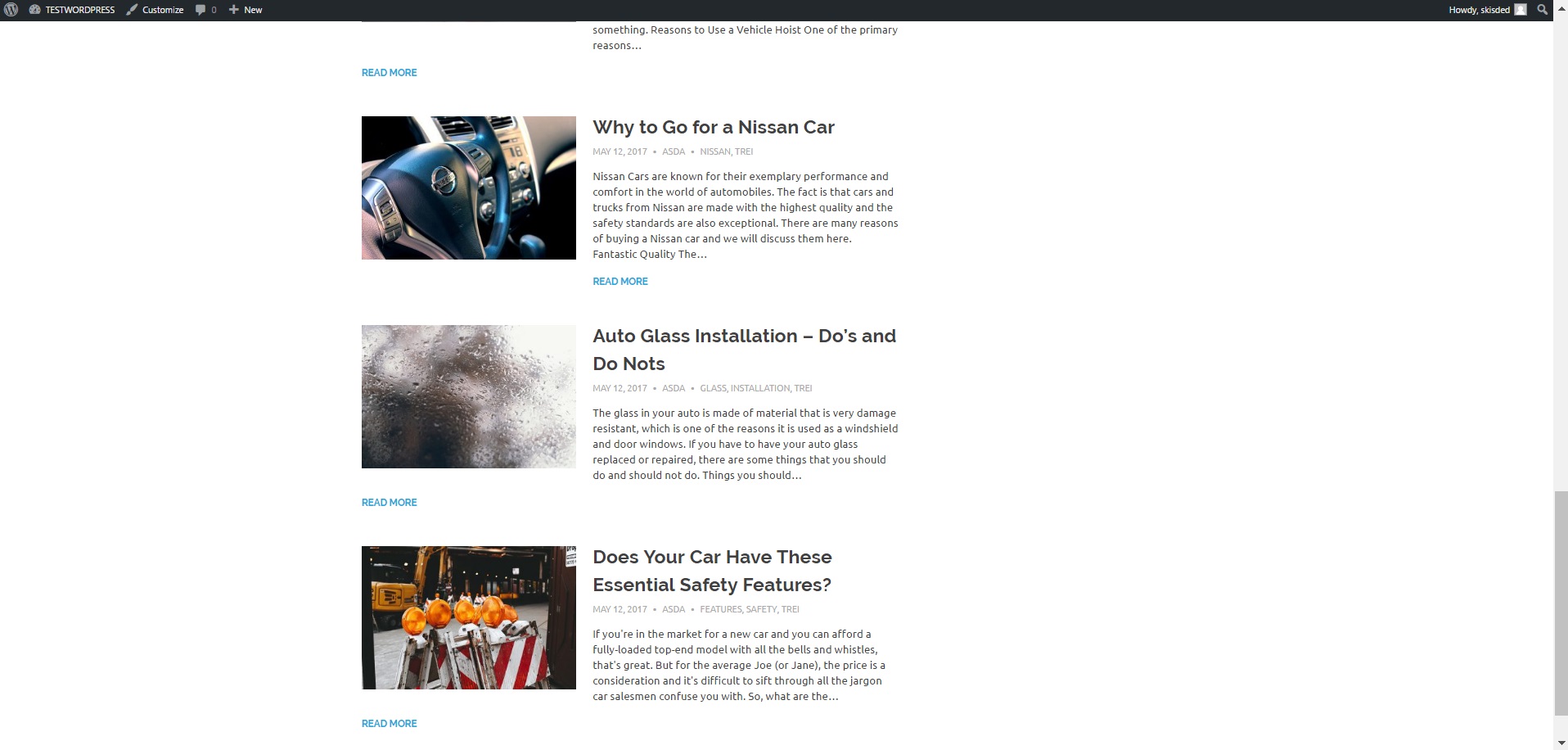The image size is (1568, 750).
Task: Click ASDA author on the Safety Features post
Action: 674,609
